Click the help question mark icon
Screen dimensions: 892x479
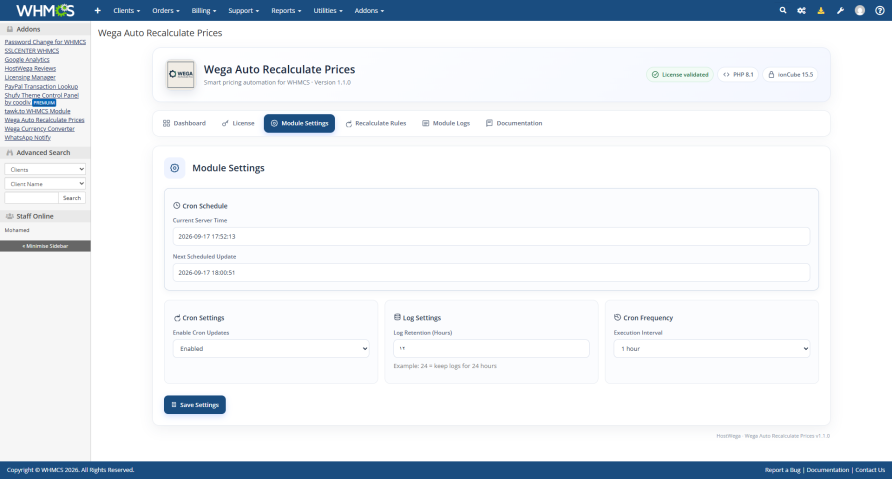click(879, 10)
